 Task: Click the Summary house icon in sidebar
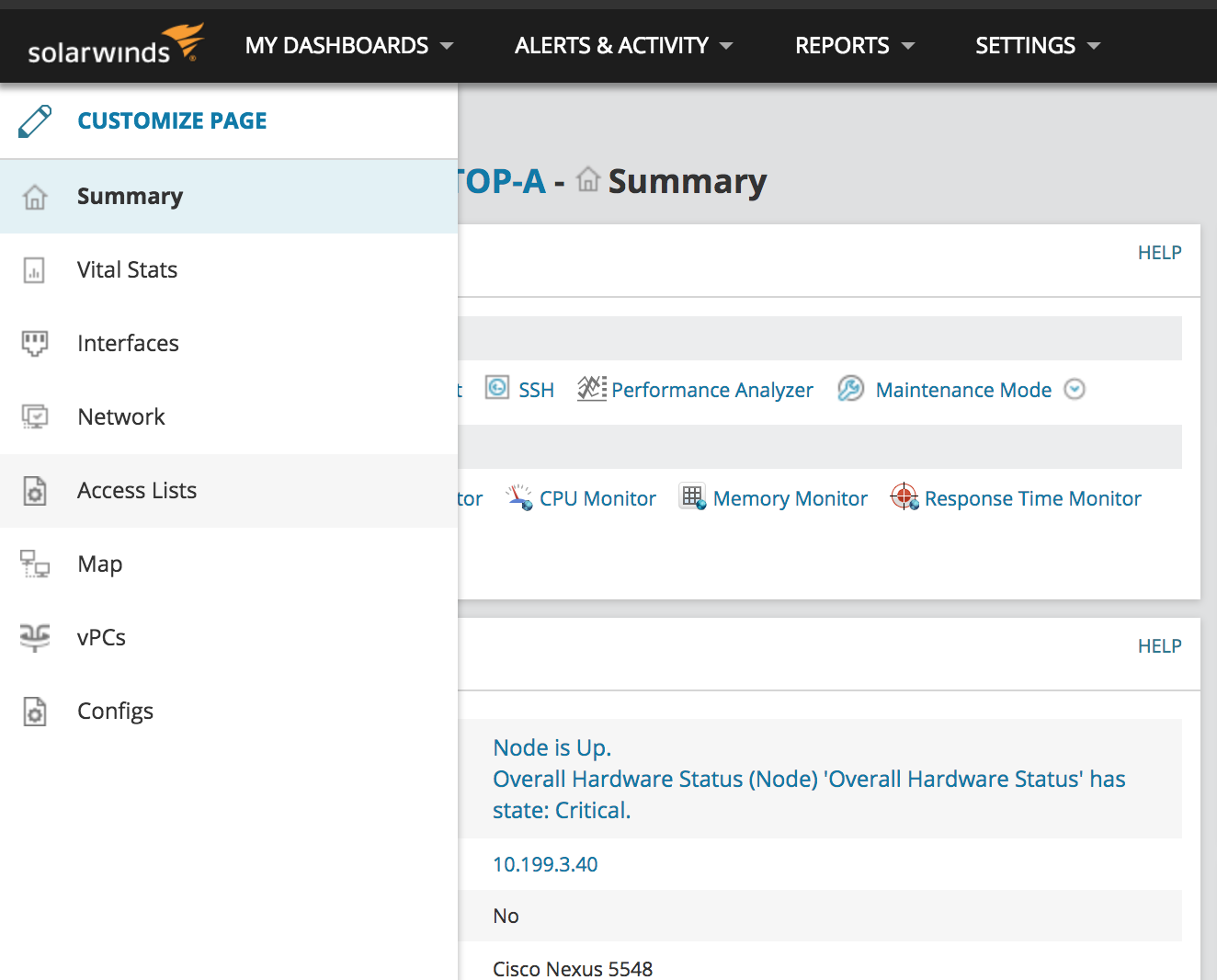[x=35, y=197]
